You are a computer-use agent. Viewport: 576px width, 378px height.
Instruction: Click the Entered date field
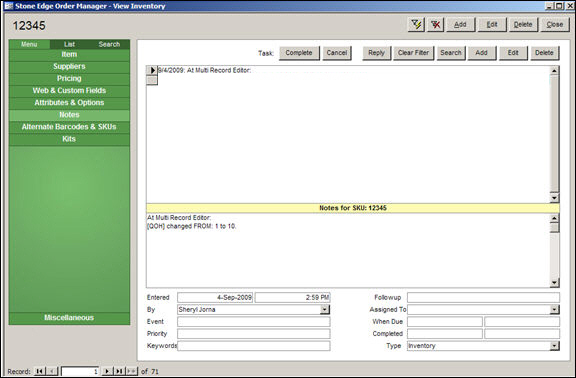(x=215, y=298)
